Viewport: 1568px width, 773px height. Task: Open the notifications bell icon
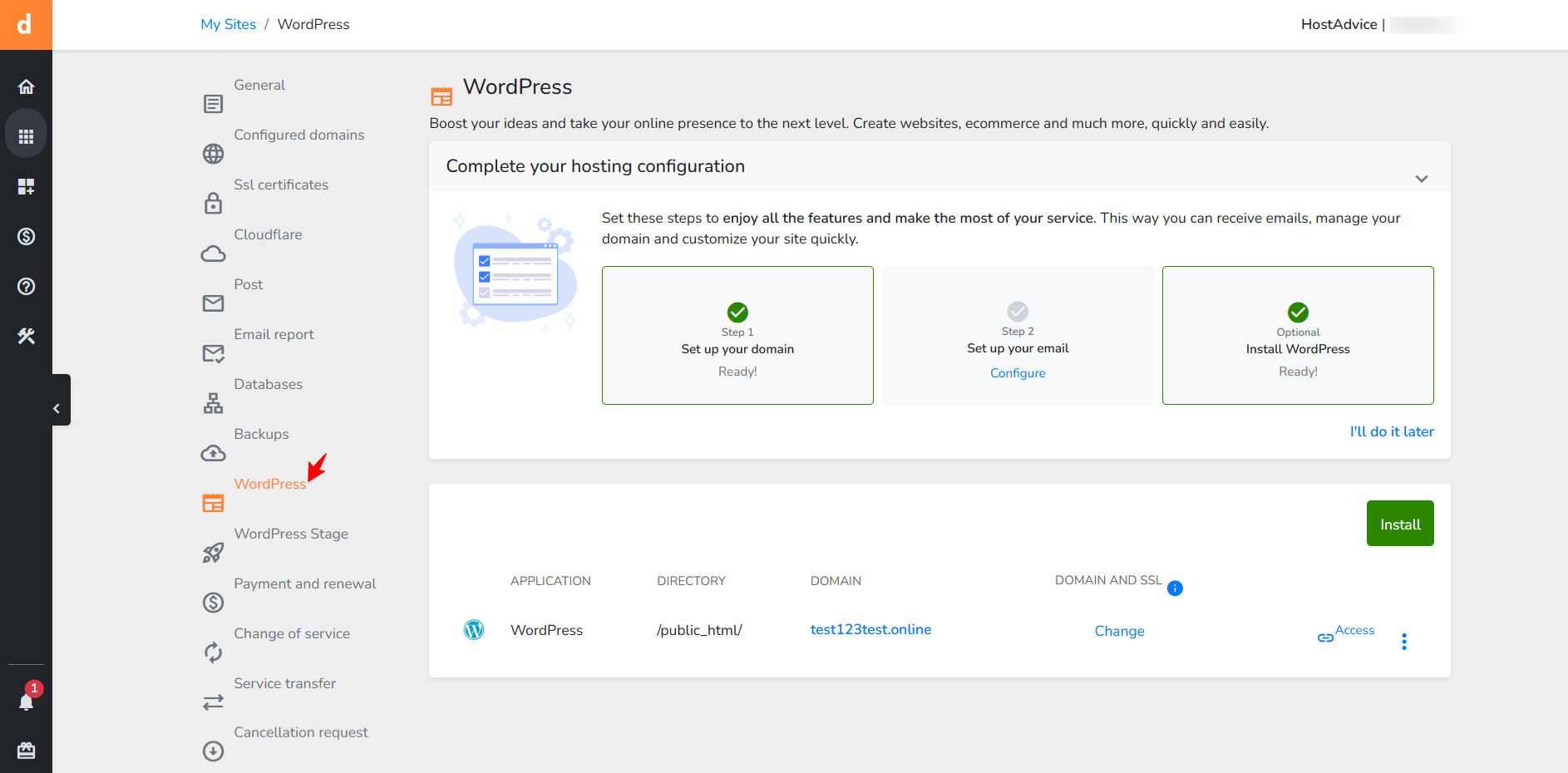tap(26, 702)
